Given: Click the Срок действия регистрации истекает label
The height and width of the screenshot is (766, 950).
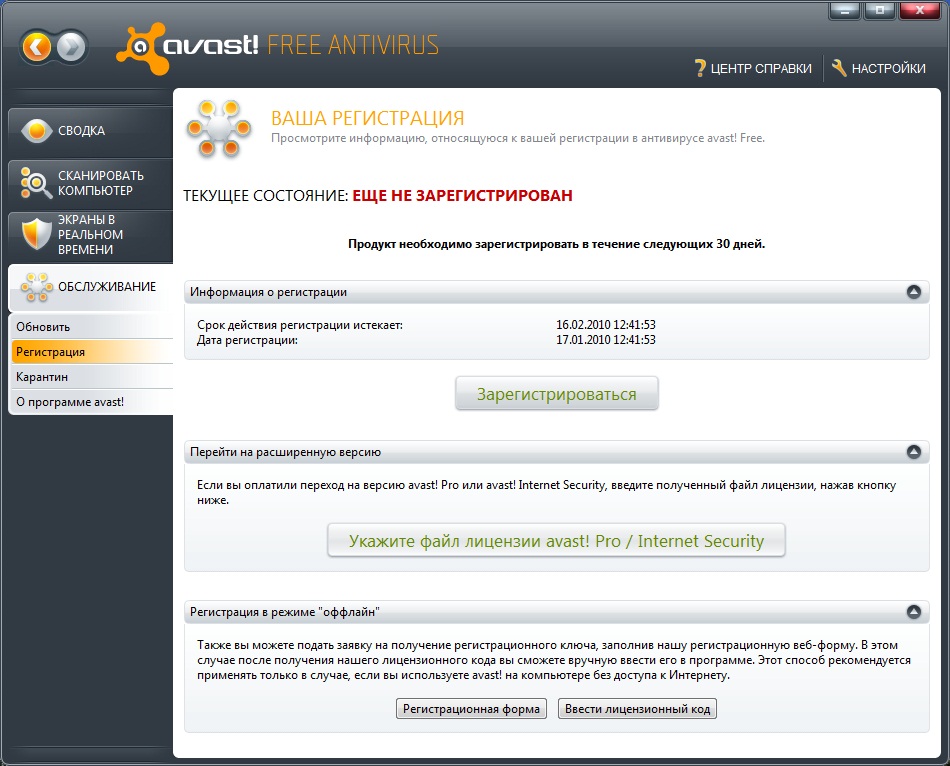Looking at the screenshot, I should [300, 325].
